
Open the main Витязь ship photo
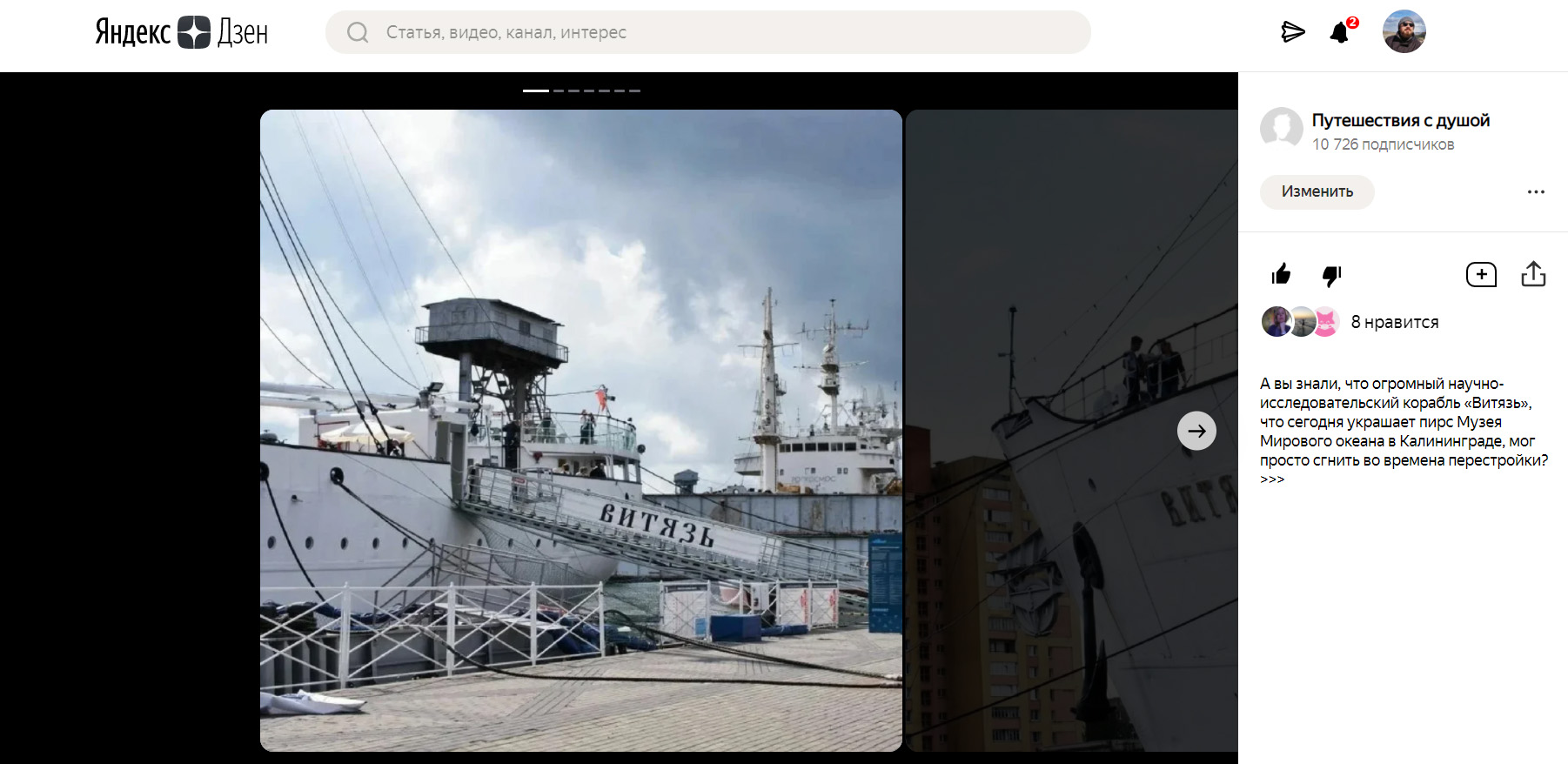pyautogui.click(x=581, y=431)
